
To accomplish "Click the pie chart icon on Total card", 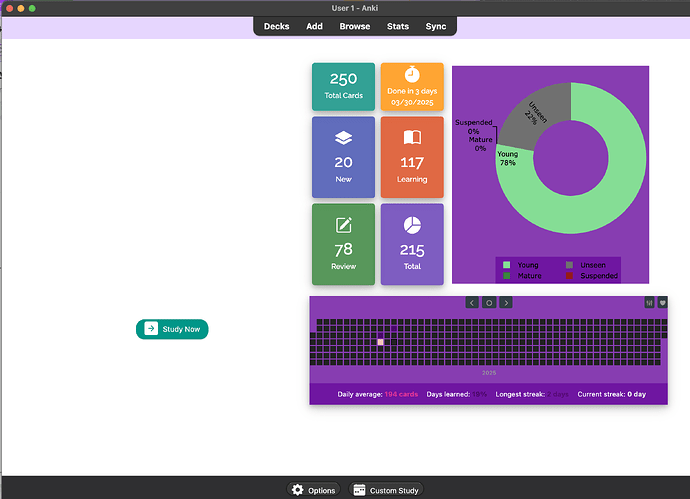I will click(x=412, y=225).
